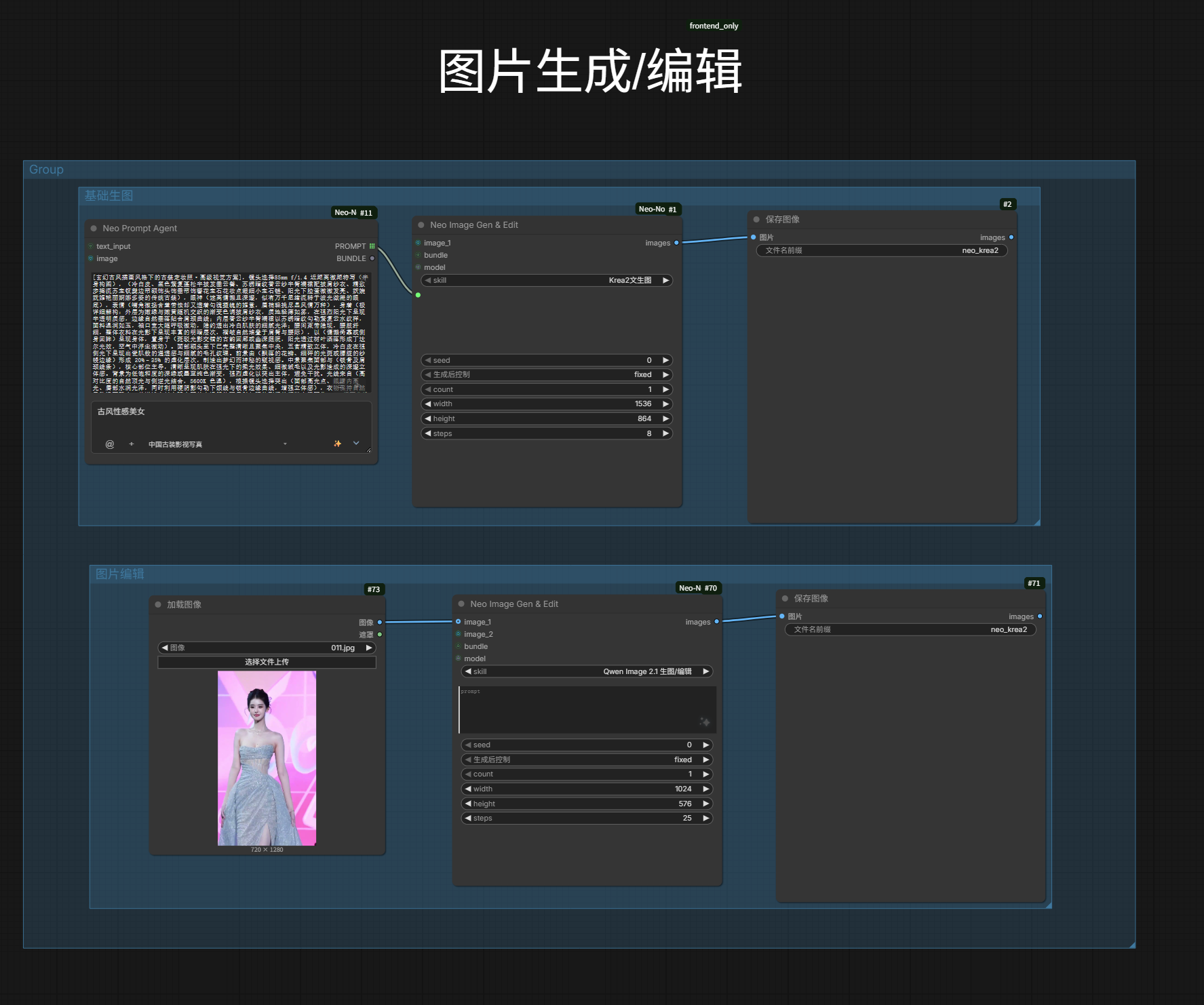Click the 文件名前缀 field in save node #2
The image size is (1204, 1005).
[x=882, y=250]
